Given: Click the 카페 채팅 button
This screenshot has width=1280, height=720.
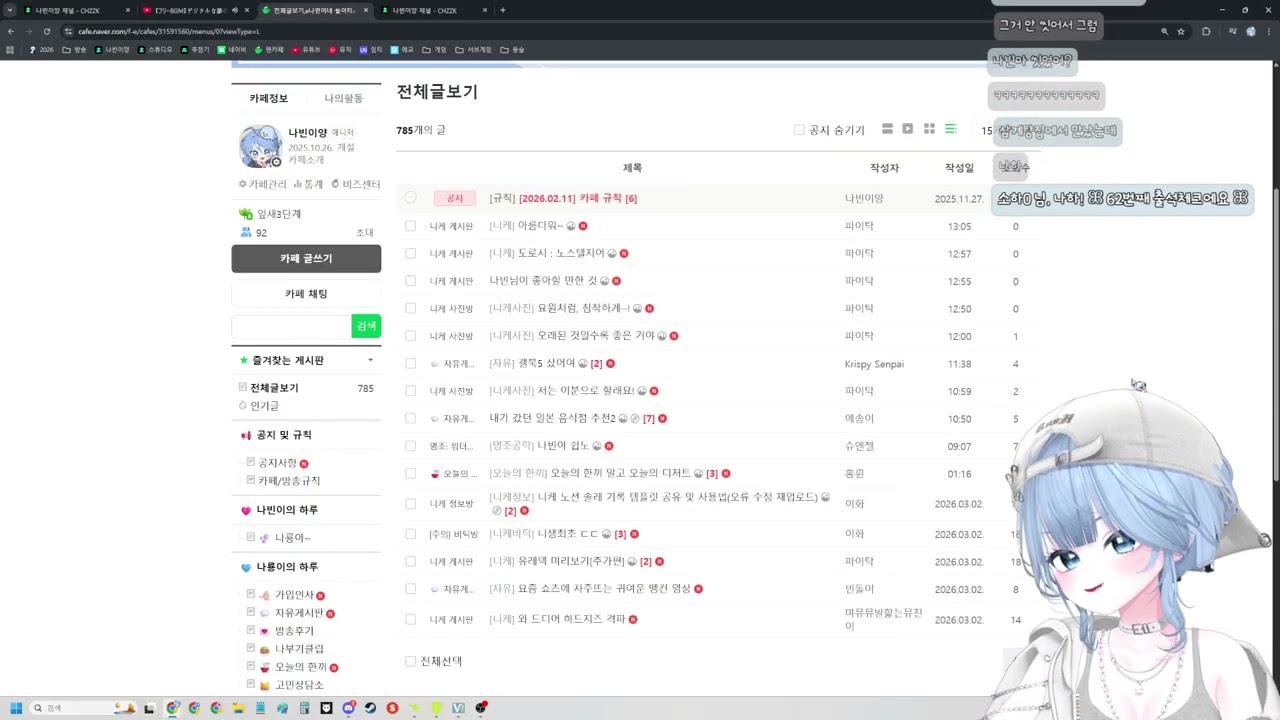Looking at the screenshot, I should click(x=306, y=294).
